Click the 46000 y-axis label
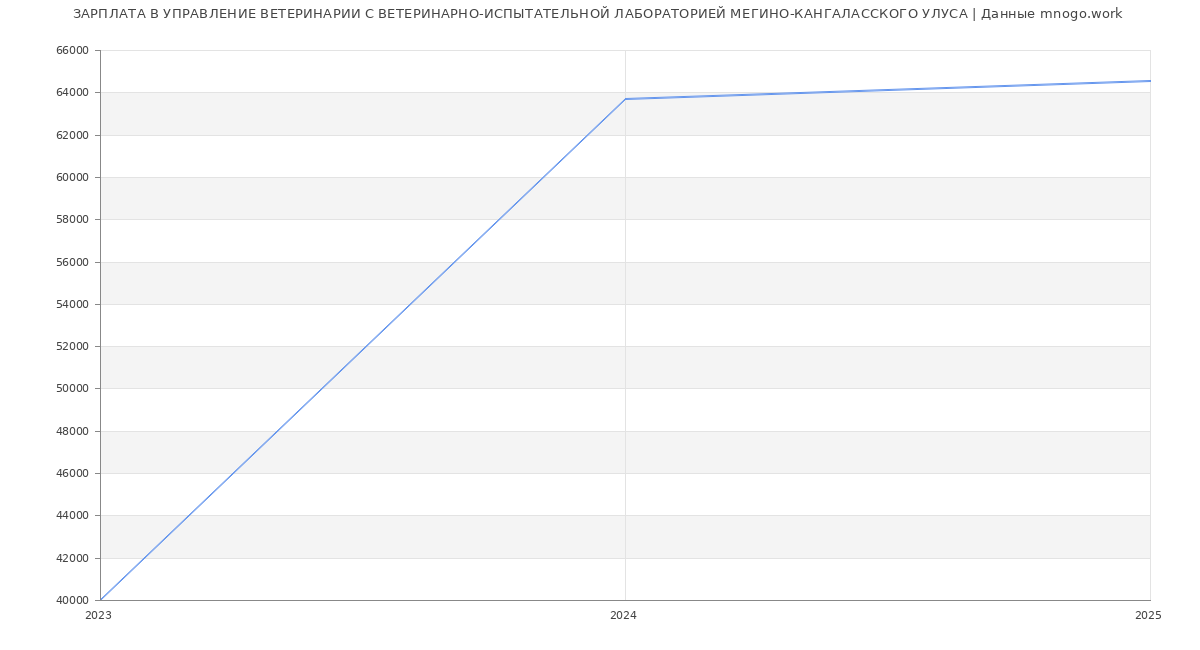Screen dimensions: 1200x650 click(x=72, y=474)
